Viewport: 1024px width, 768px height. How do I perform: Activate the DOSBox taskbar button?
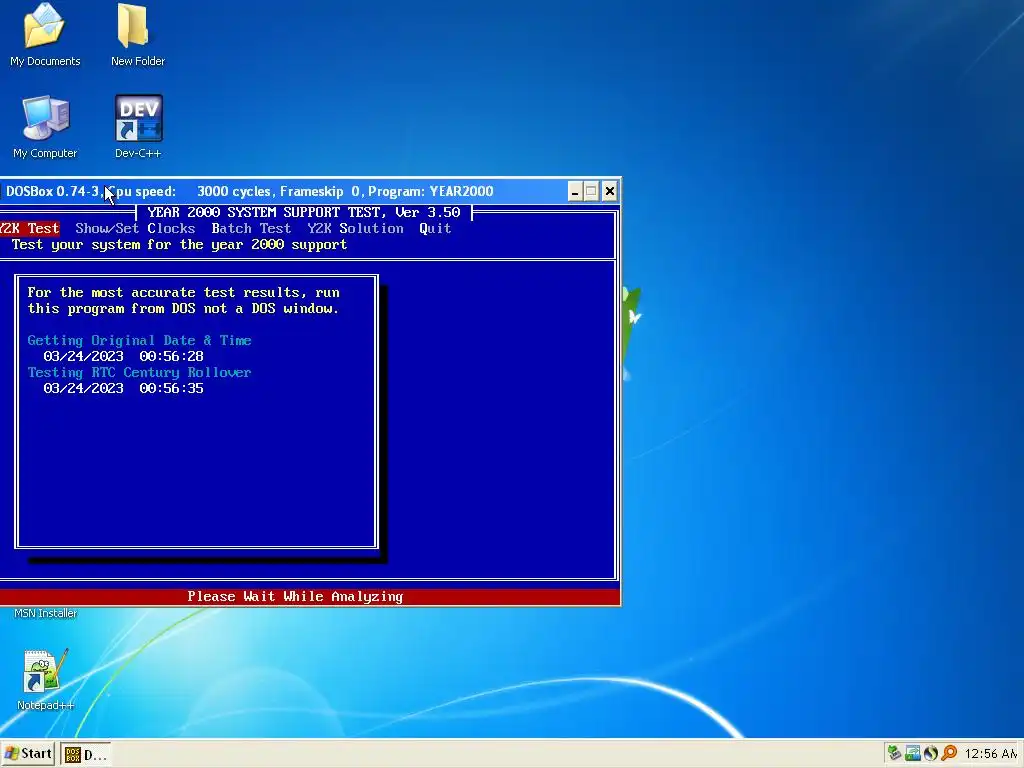click(x=86, y=755)
